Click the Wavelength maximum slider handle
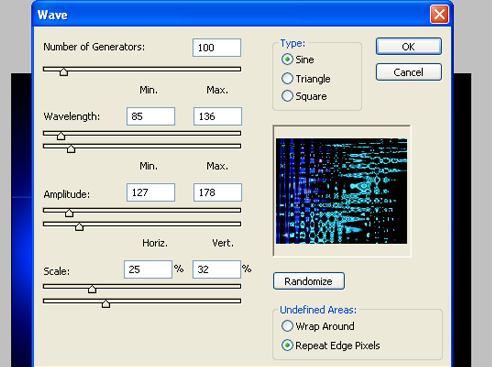Image resolution: width=492 pixels, height=367 pixels. pos(71,148)
